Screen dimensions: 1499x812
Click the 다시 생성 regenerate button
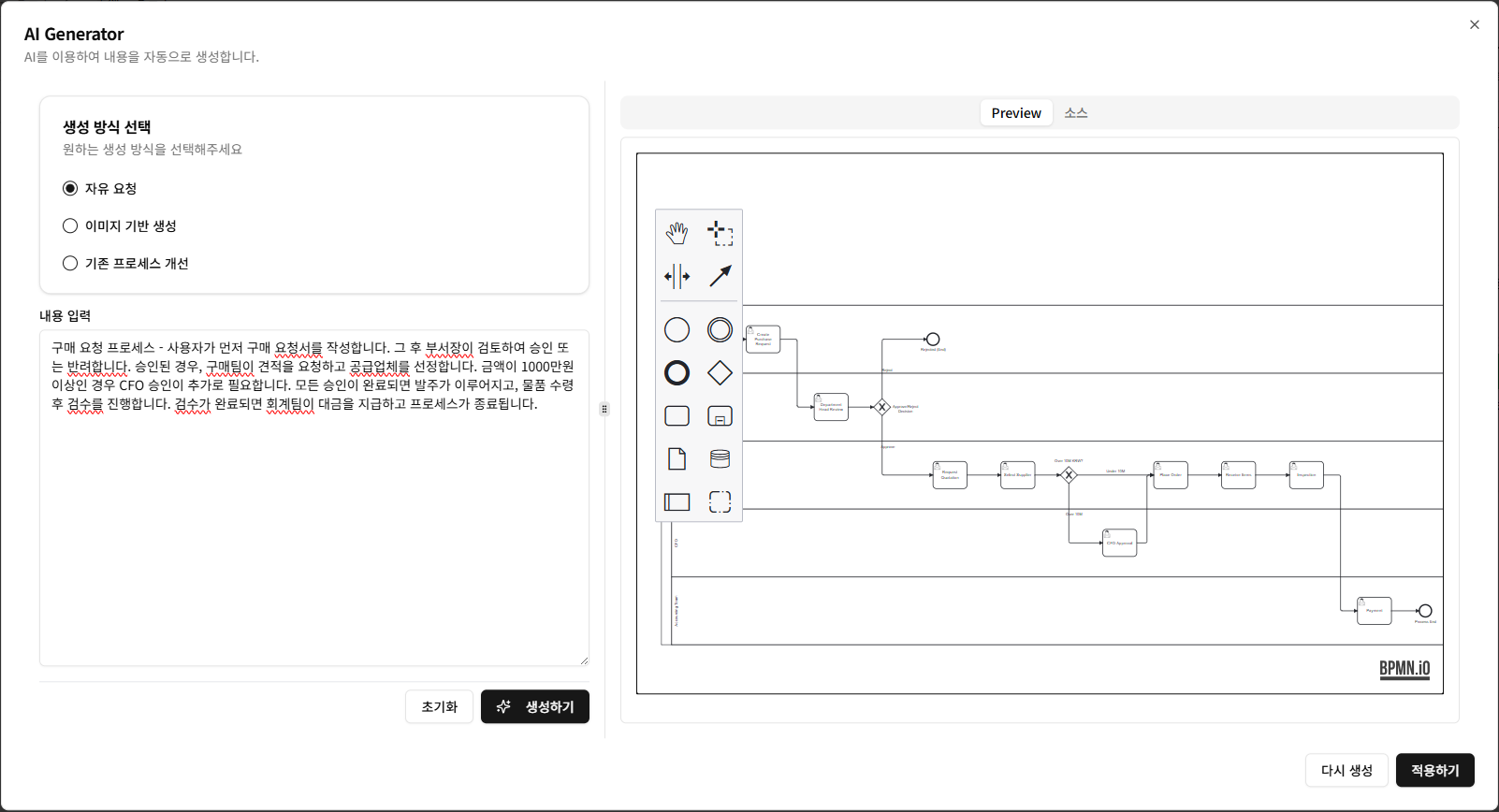click(1346, 771)
